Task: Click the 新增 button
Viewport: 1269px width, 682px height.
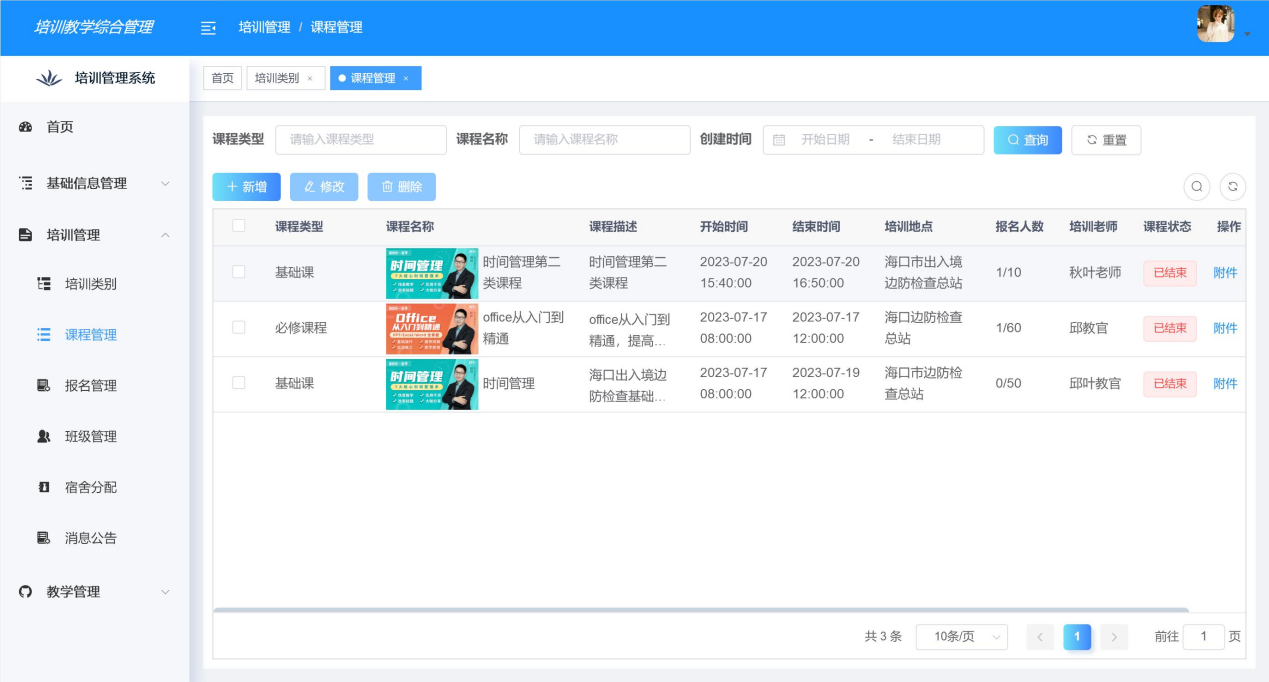Action: [x=246, y=187]
